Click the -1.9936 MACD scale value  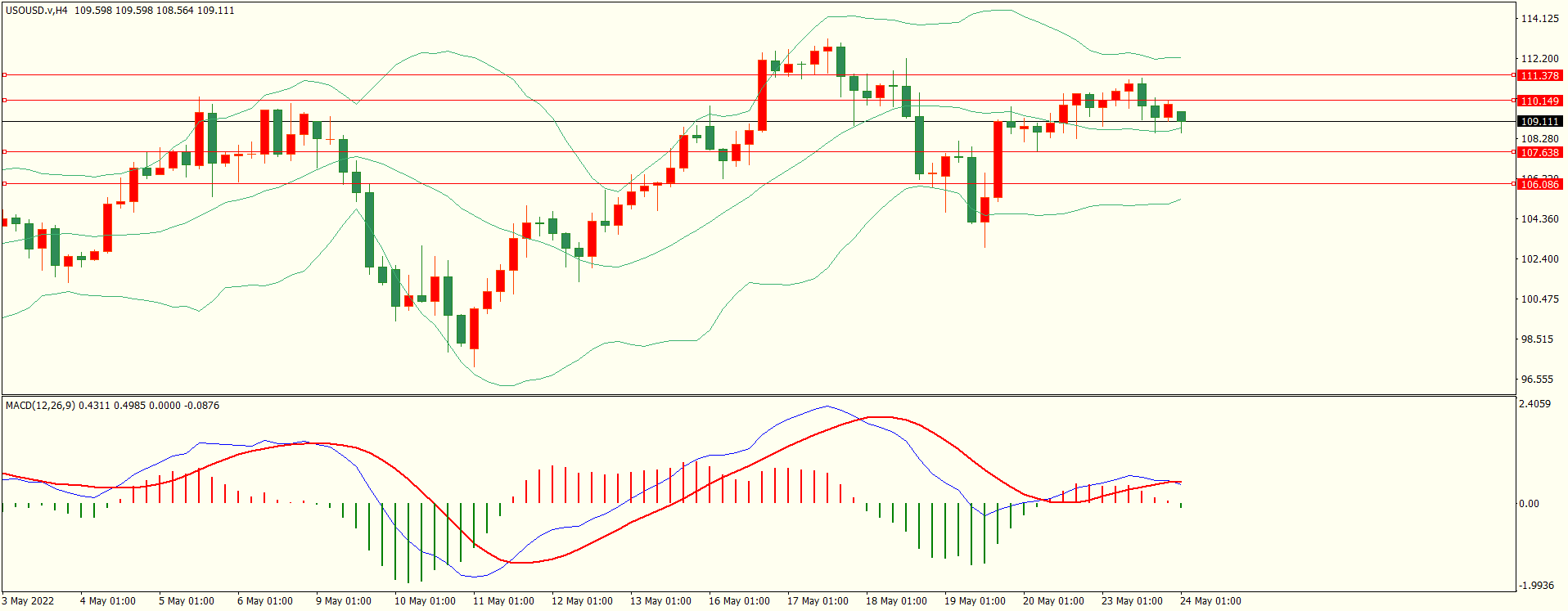tap(1536, 586)
